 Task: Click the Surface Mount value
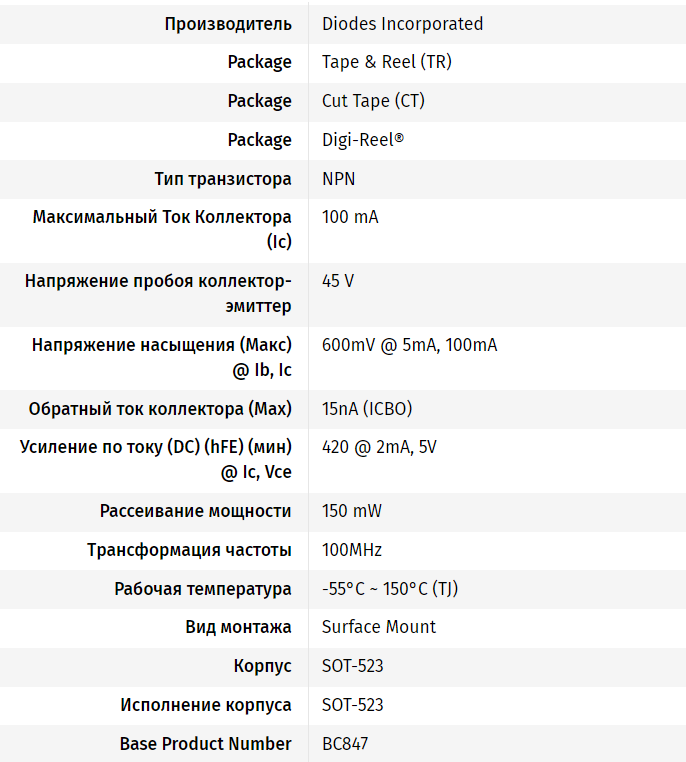point(379,627)
